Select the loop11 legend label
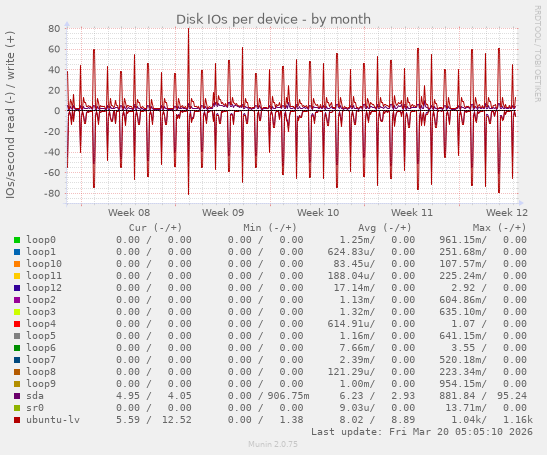Screen dimensions: 547x455 (x=44, y=276)
